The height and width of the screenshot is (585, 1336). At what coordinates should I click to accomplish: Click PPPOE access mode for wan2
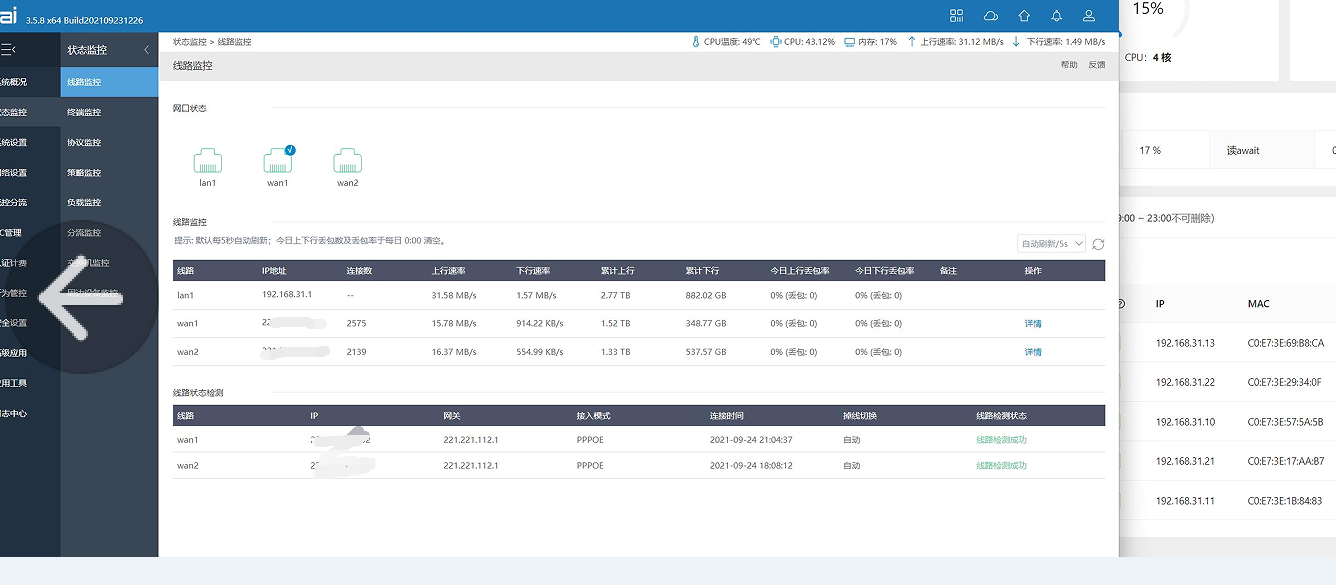click(x=592, y=466)
